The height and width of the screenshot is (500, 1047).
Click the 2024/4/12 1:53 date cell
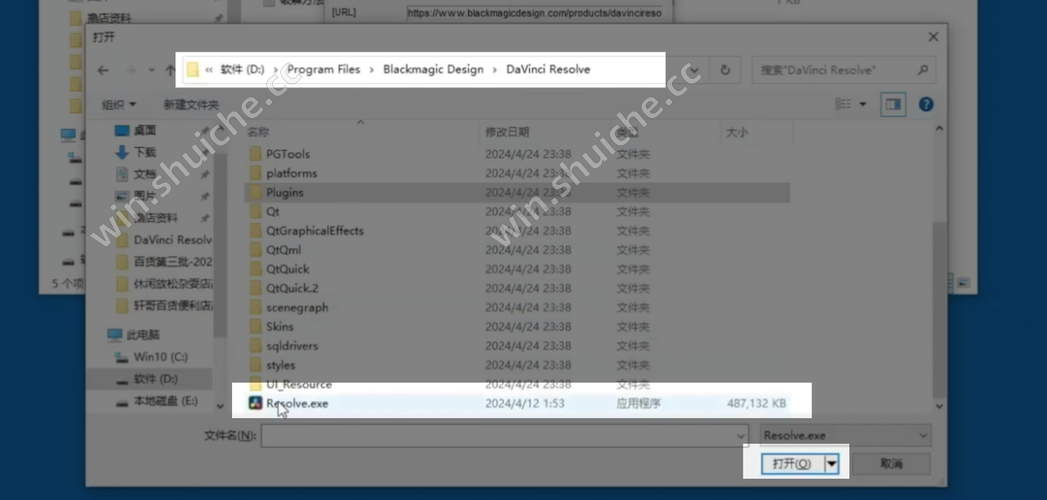click(525, 403)
